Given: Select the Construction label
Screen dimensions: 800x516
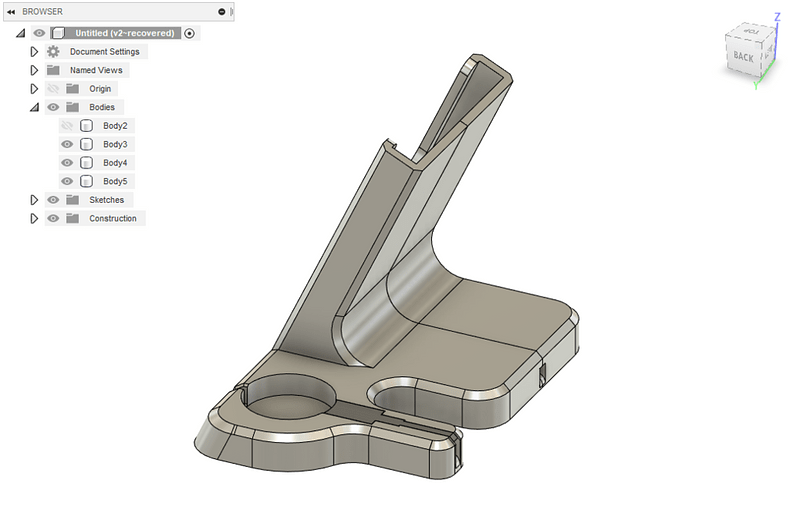Looking at the screenshot, I should coord(113,218).
